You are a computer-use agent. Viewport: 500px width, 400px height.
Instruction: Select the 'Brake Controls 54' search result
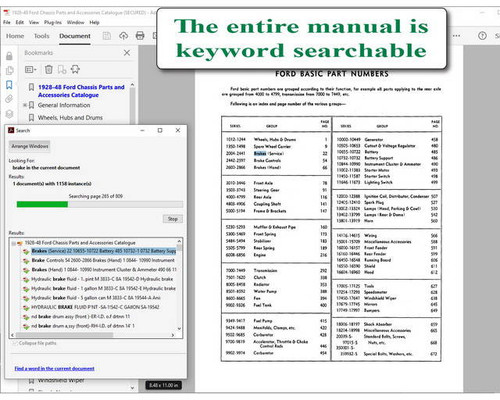tap(103, 260)
